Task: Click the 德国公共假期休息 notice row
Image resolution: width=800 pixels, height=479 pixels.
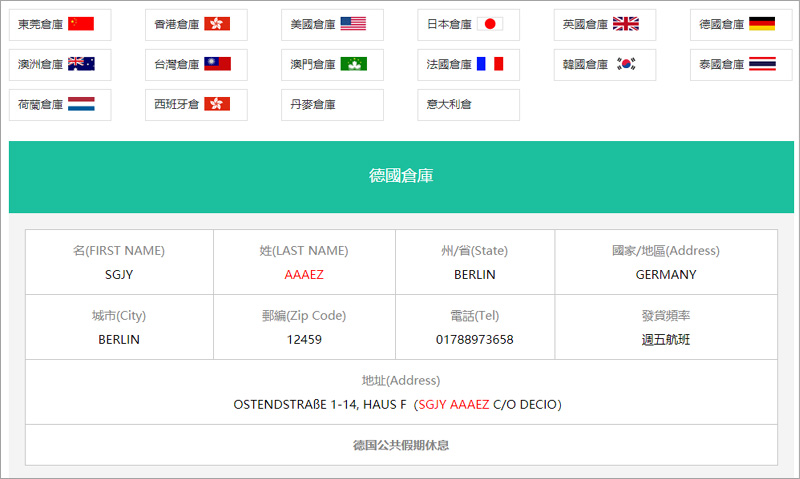Action: pyautogui.click(x=400, y=444)
